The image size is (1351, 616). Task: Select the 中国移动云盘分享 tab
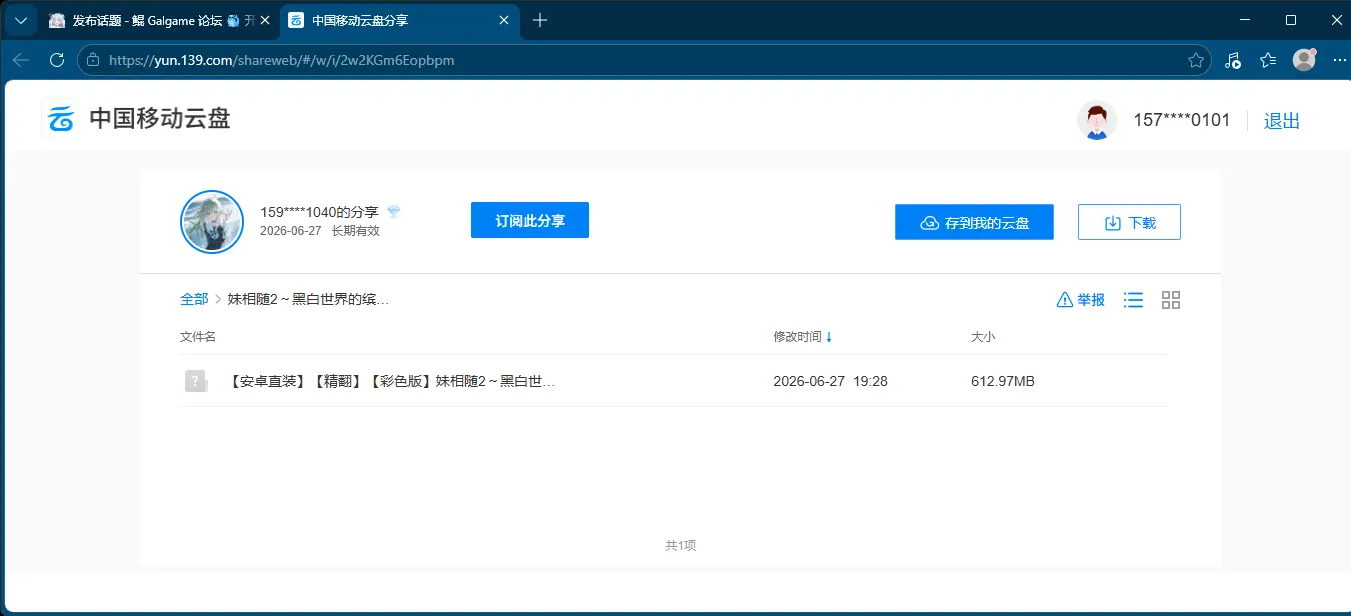400,20
